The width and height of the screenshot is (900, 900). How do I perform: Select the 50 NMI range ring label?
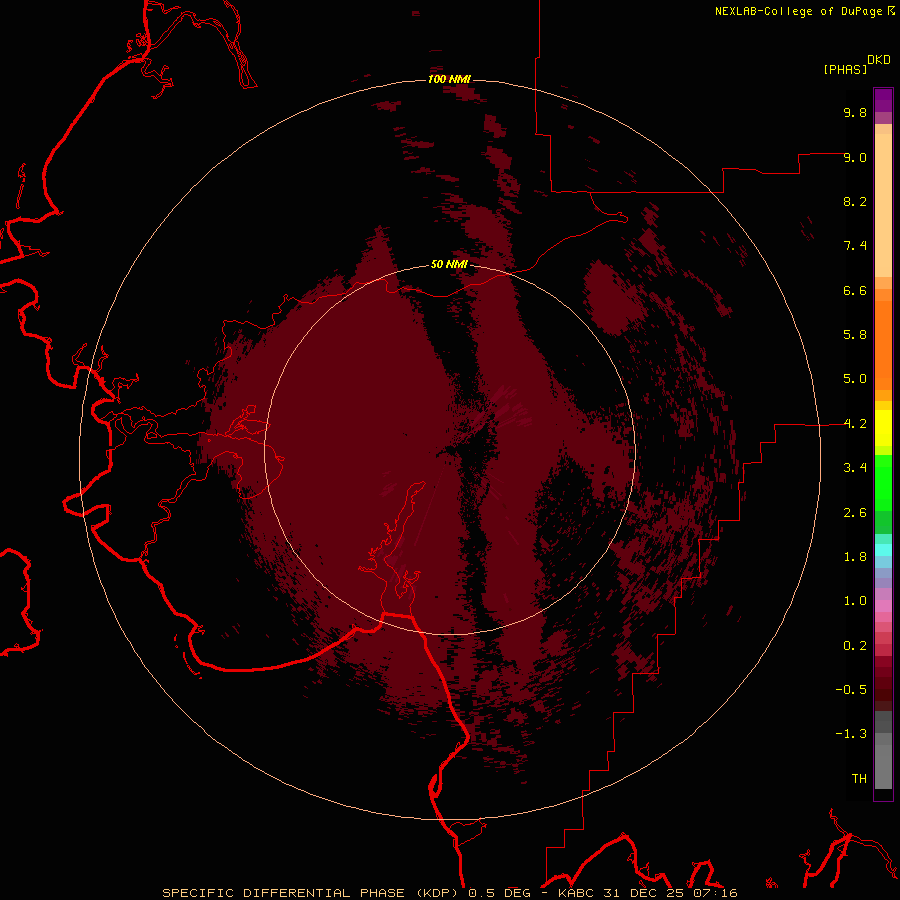[x=449, y=265]
